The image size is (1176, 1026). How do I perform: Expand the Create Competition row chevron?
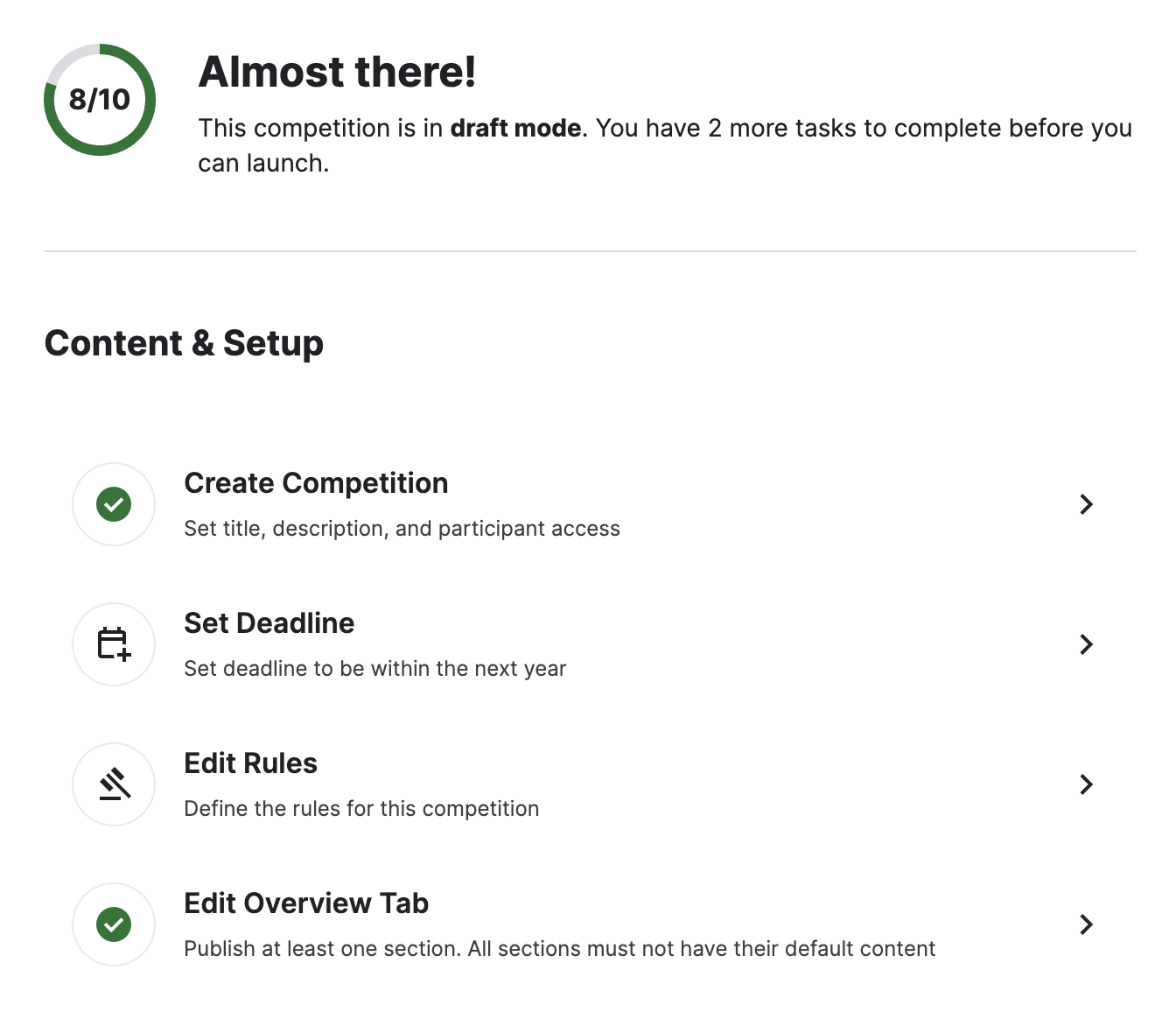click(x=1086, y=504)
